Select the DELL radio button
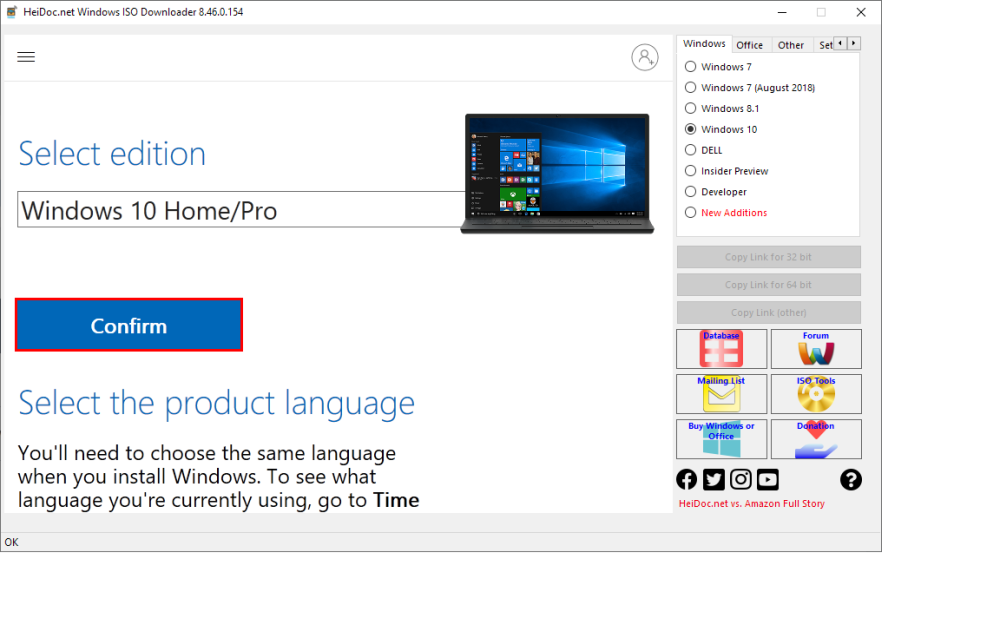 (x=690, y=150)
